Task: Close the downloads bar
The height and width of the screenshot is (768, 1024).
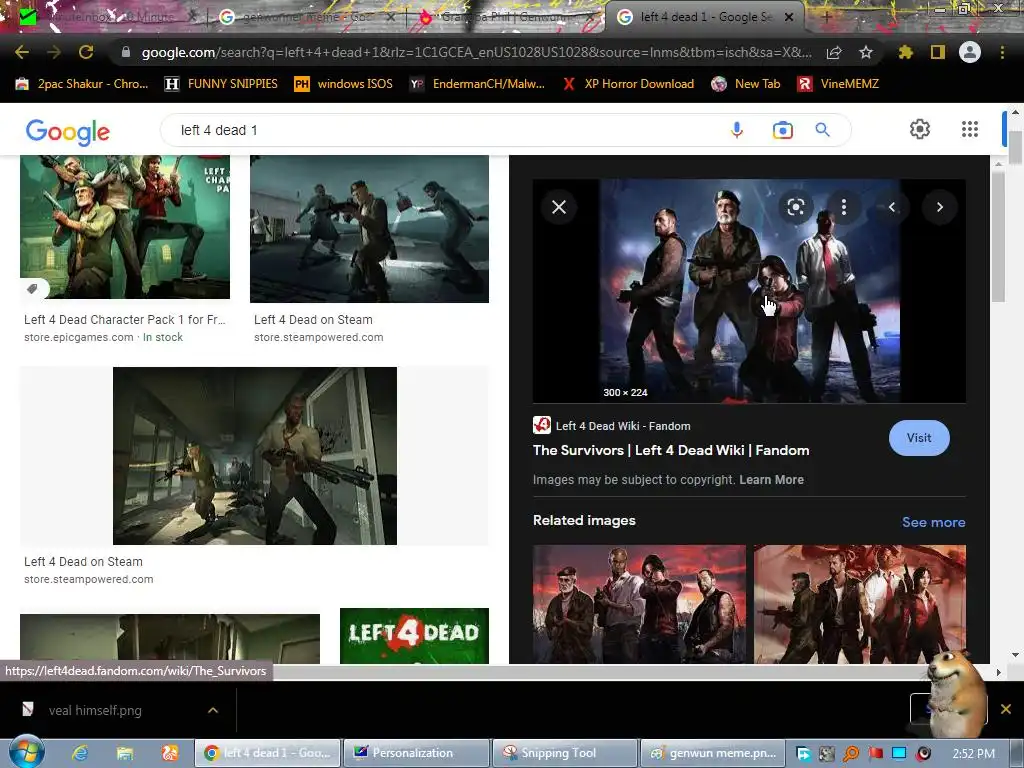Action: click(1006, 709)
